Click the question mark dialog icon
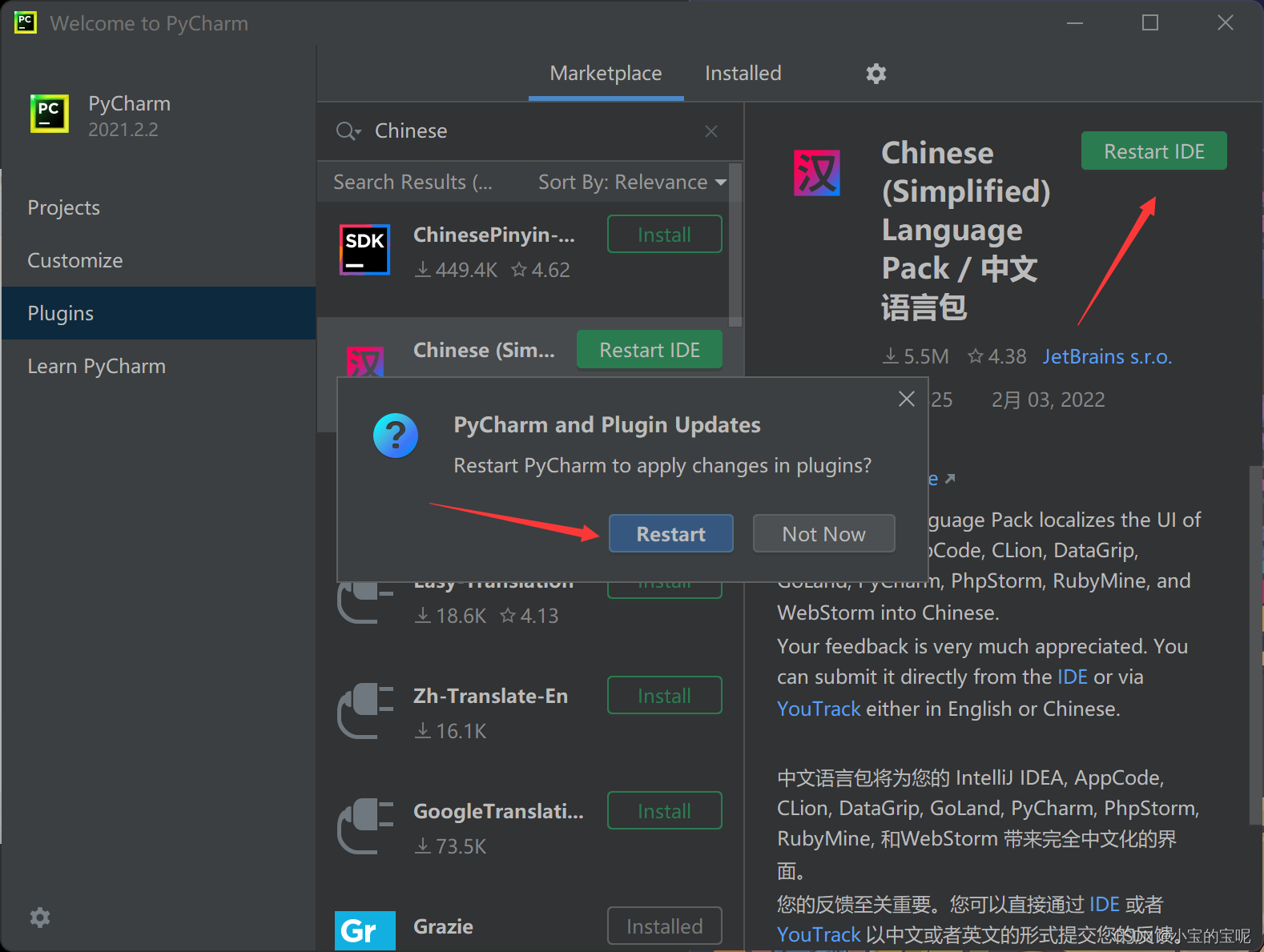 pyautogui.click(x=396, y=436)
